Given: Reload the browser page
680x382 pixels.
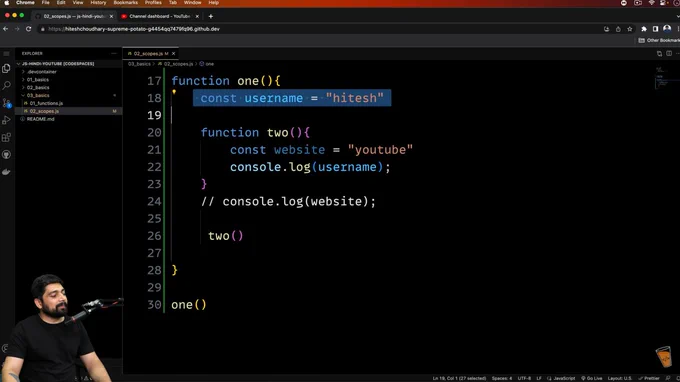Looking at the screenshot, I should click(29, 29).
